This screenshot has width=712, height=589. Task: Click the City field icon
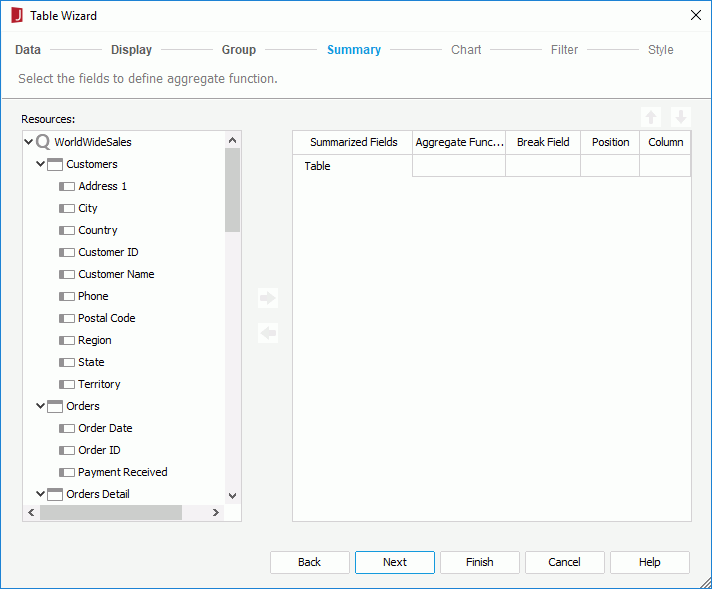coord(67,208)
